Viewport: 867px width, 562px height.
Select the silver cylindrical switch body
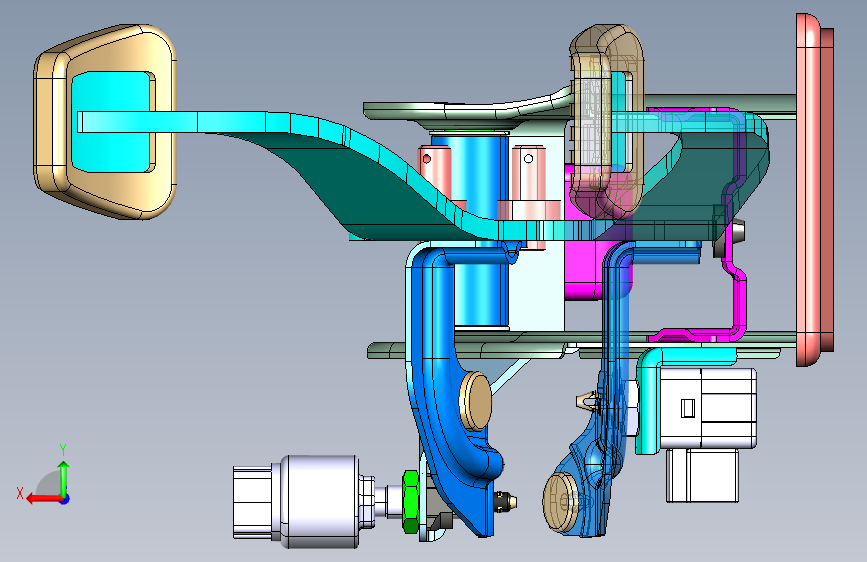[320, 502]
